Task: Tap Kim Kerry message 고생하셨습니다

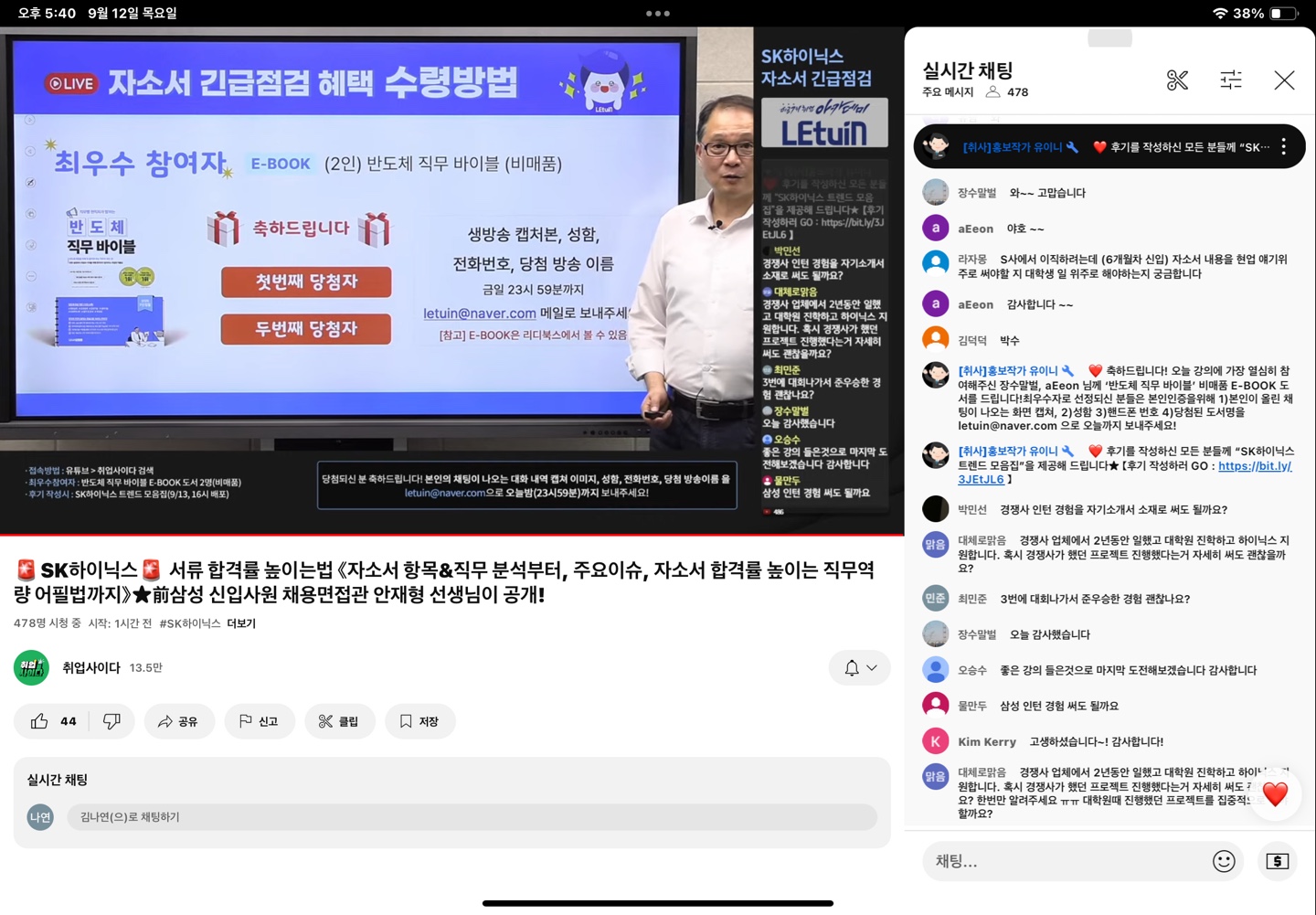Action: coord(1097,741)
